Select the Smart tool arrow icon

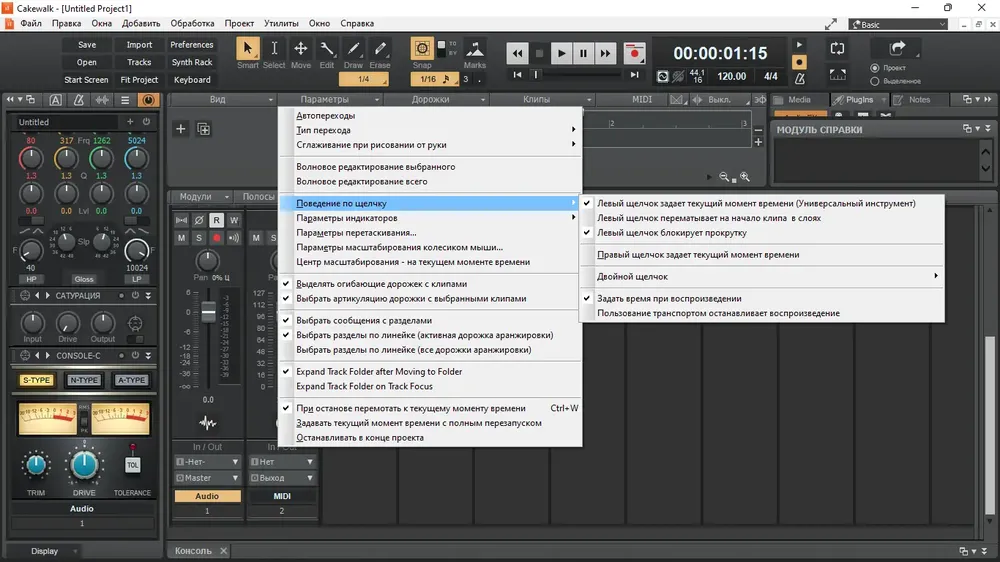[x=247, y=48]
